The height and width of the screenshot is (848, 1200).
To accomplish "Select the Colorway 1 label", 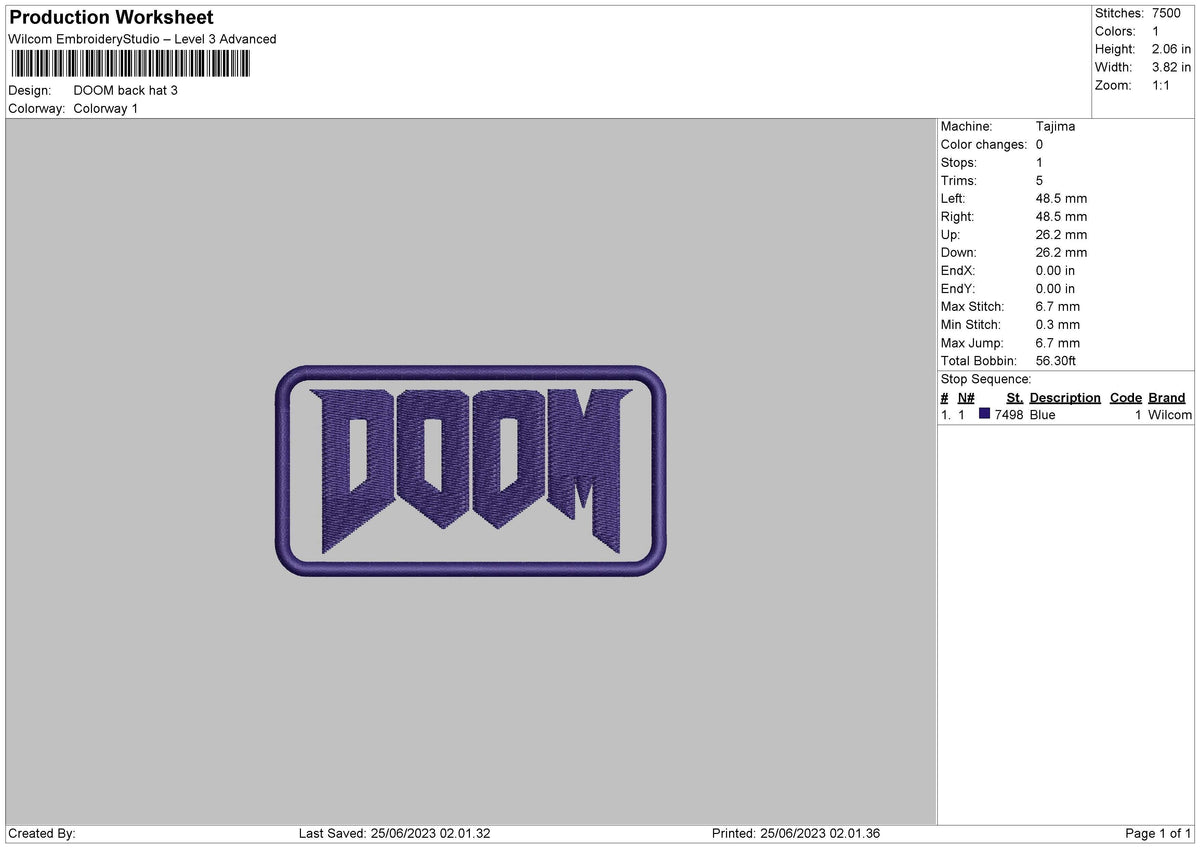I will [105, 108].
